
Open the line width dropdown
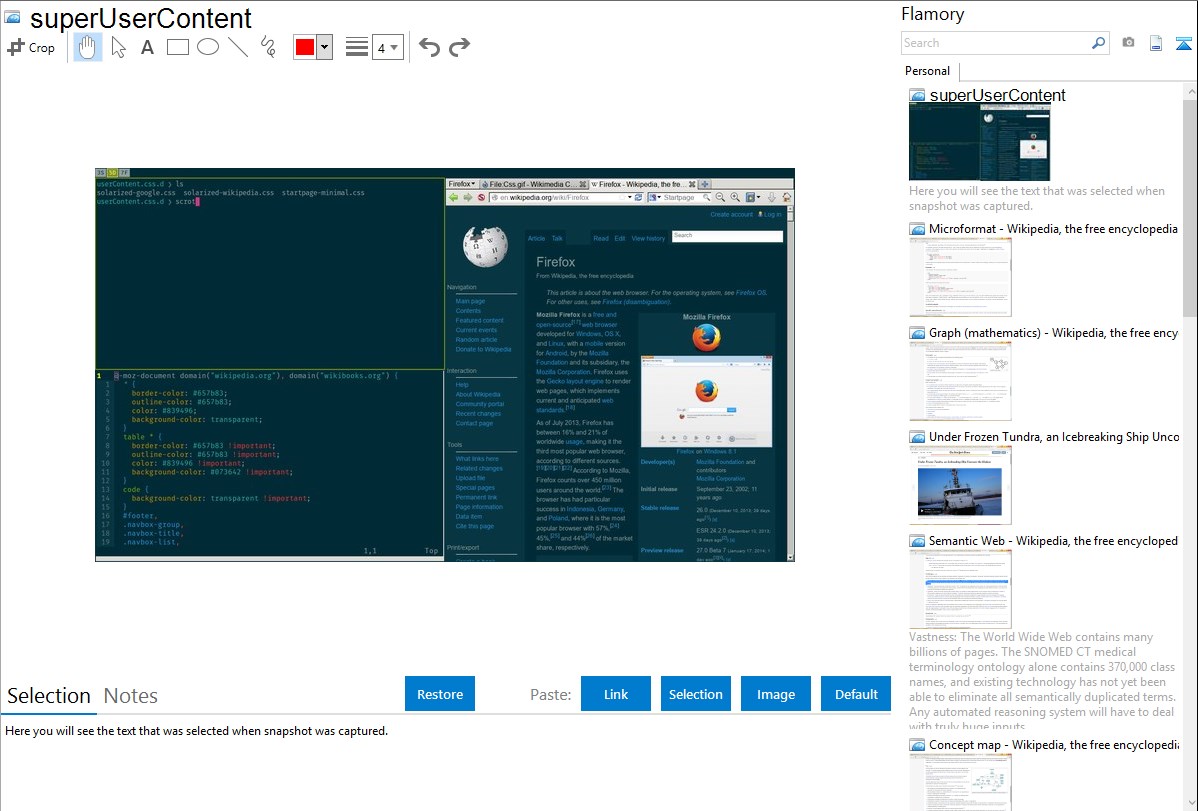(387, 47)
